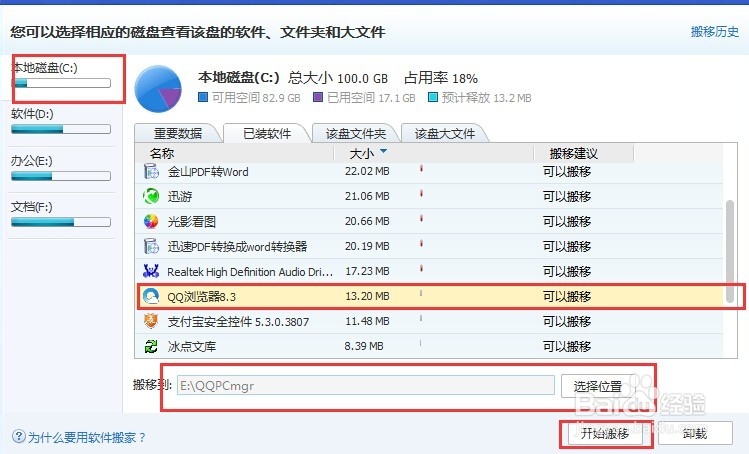Click 可以搬移 in the 迅游 row
The image size is (749, 454).
click(x=567, y=196)
